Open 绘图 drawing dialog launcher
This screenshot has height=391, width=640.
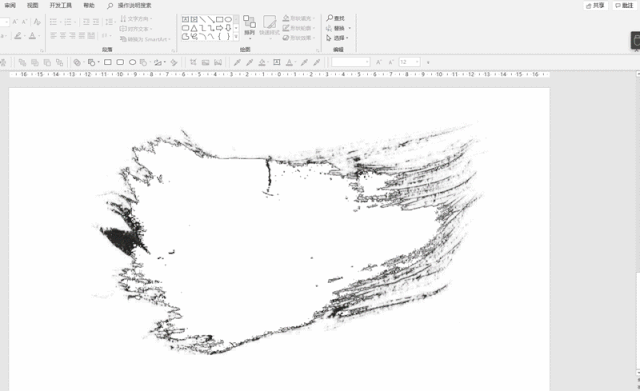pos(318,51)
